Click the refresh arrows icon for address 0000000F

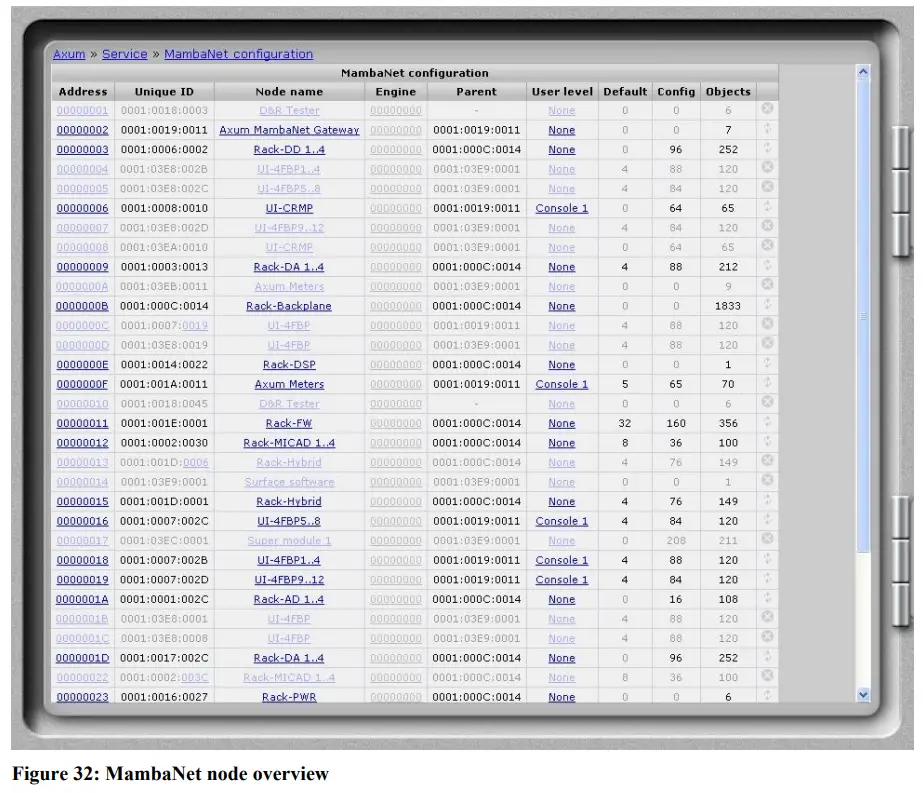(767, 384)
